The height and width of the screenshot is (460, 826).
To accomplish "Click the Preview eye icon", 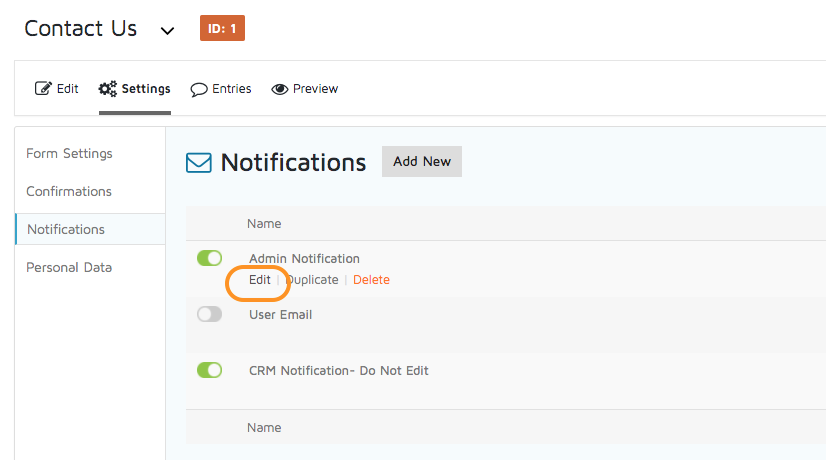I will (x=279, y=89).
